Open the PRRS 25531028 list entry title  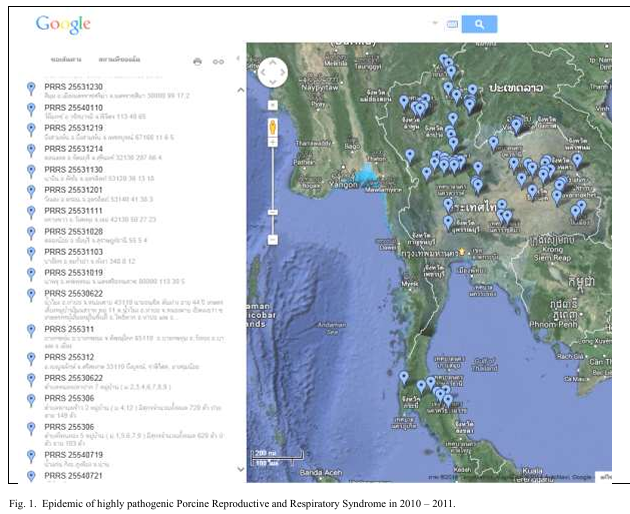(x=74, y=231)
